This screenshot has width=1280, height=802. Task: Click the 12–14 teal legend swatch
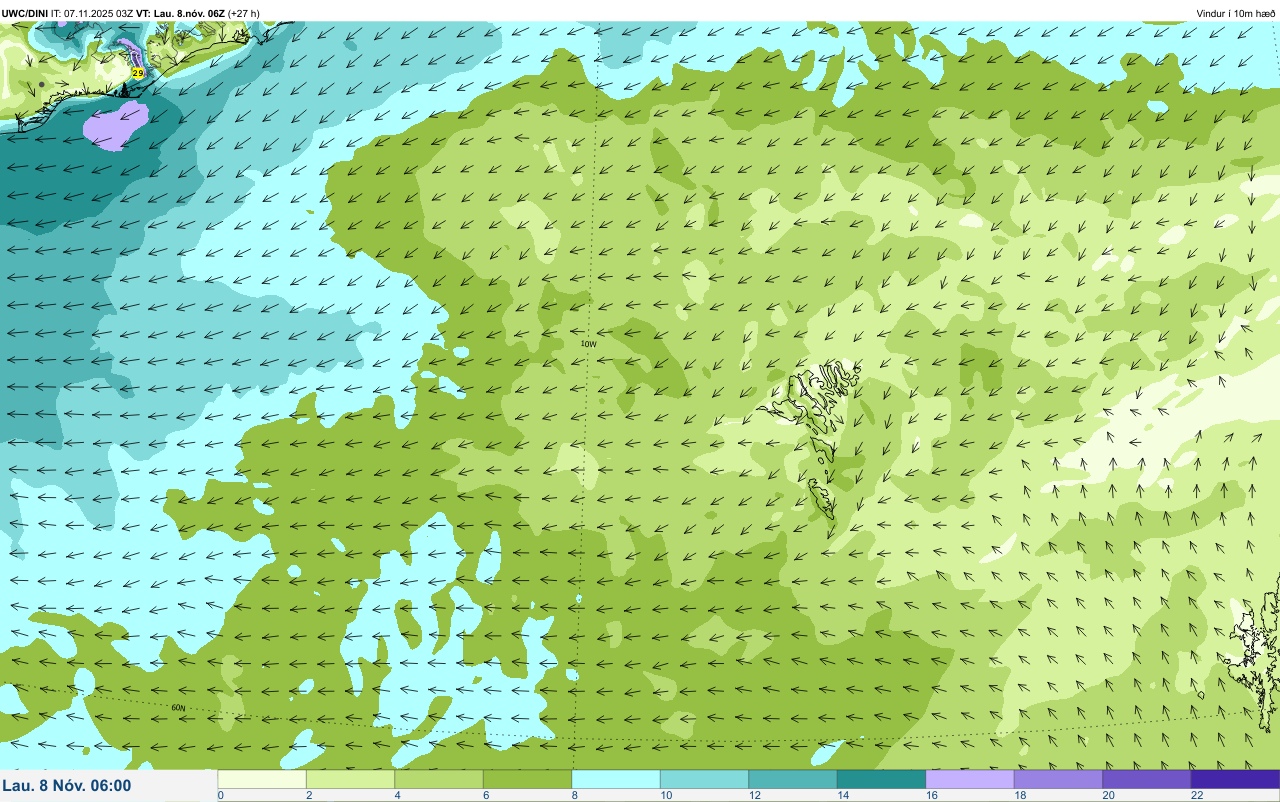(793, 779)
